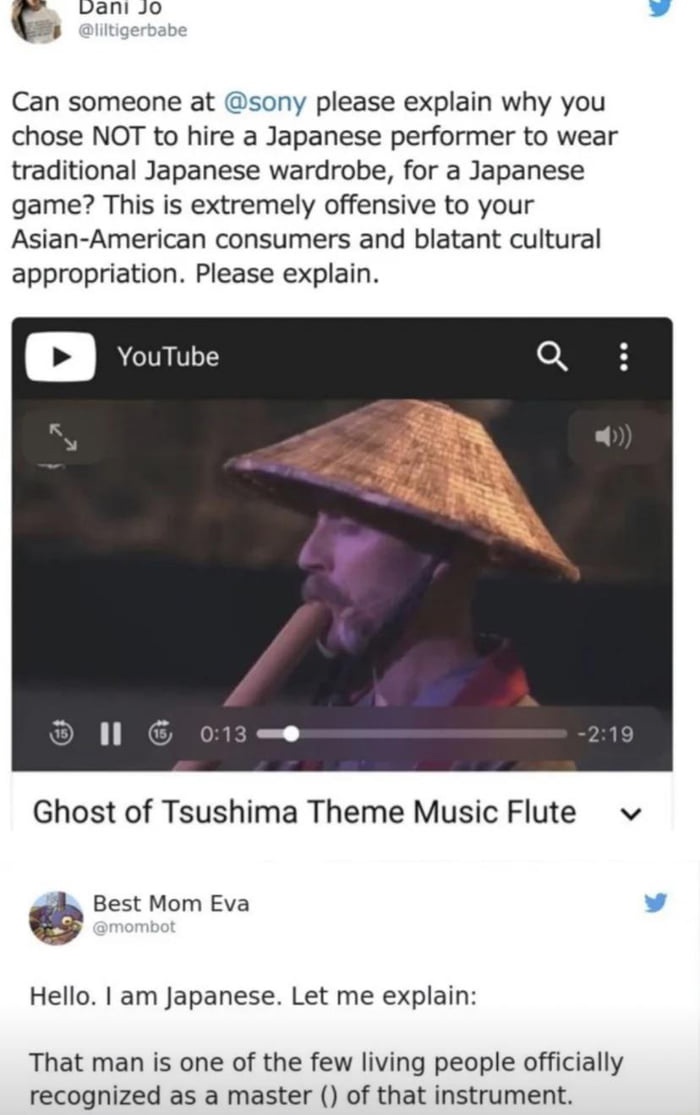Open Dani Jo's profile avatar
This screenshot has width=700, height=1115.
(x=36, y=22)
